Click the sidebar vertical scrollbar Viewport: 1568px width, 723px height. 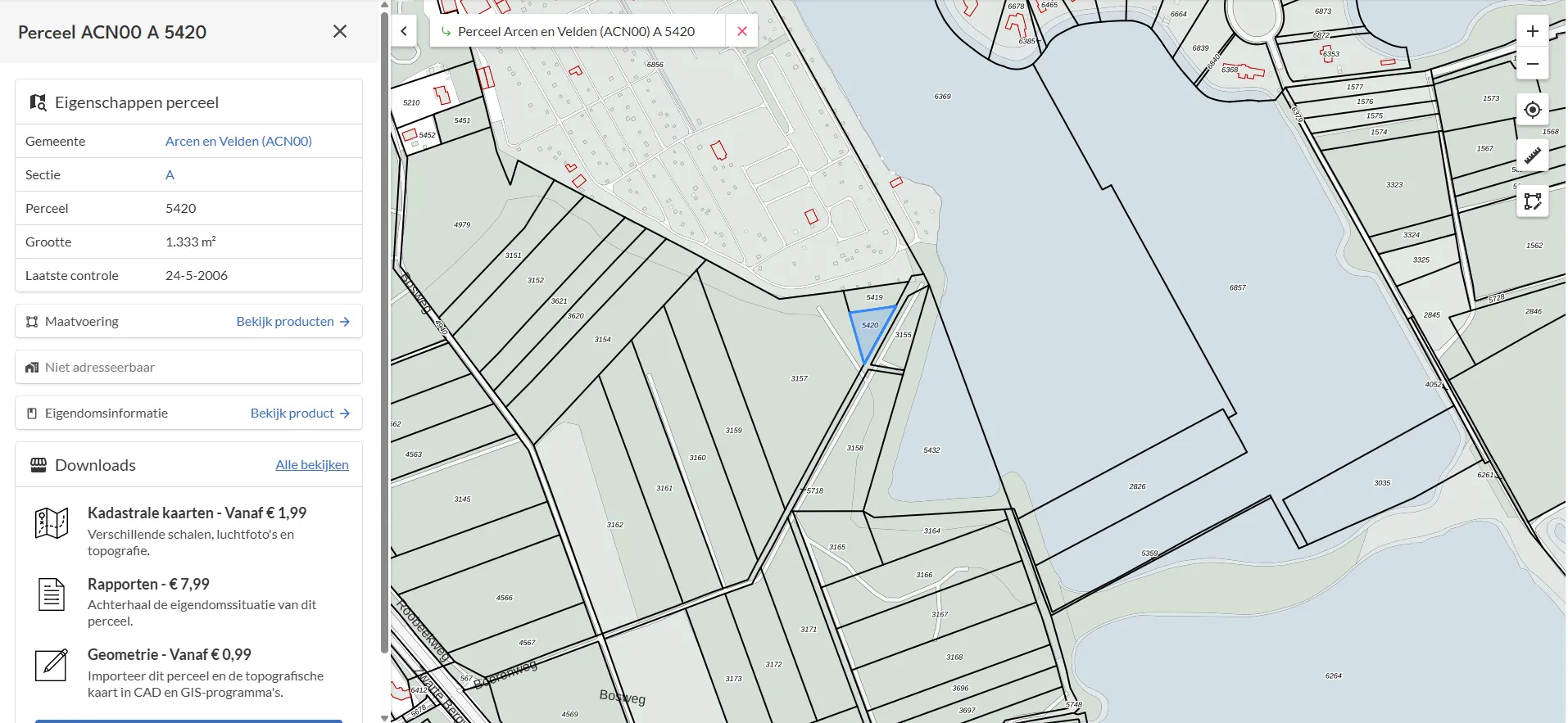point(384,332)
